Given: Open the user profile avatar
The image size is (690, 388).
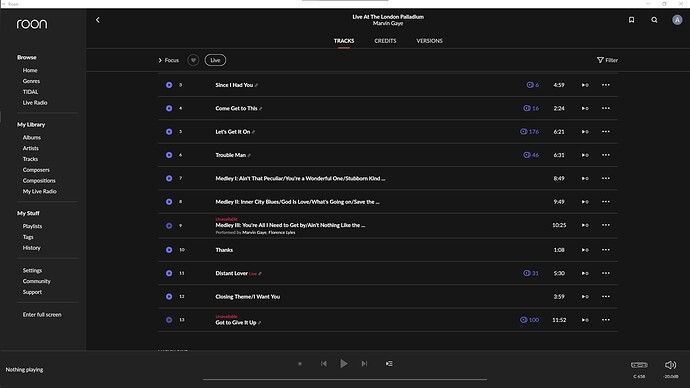Looking at the screenshot, I should click(677, 20).
